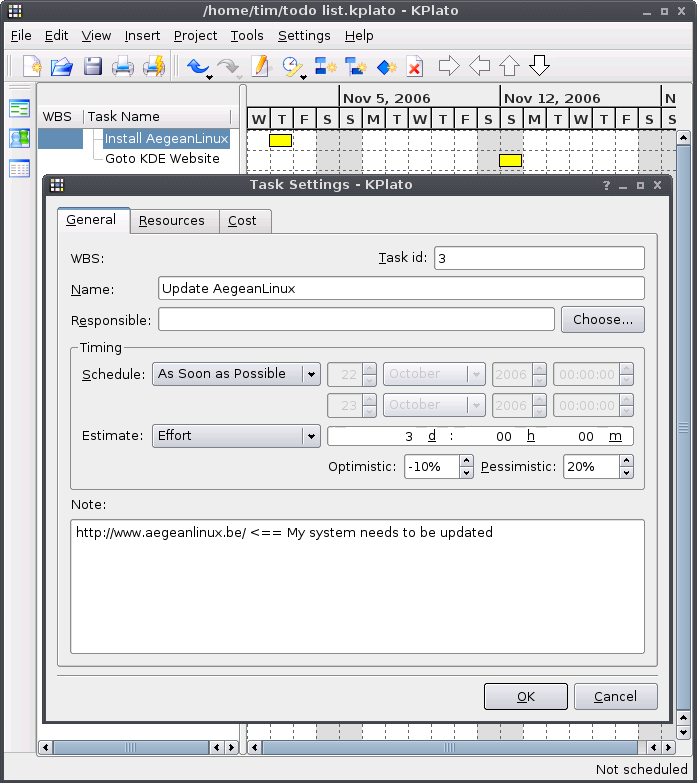Click the Name field Update AegeanLinux
This screenshot has width=697, height=783.
[401, 289]
